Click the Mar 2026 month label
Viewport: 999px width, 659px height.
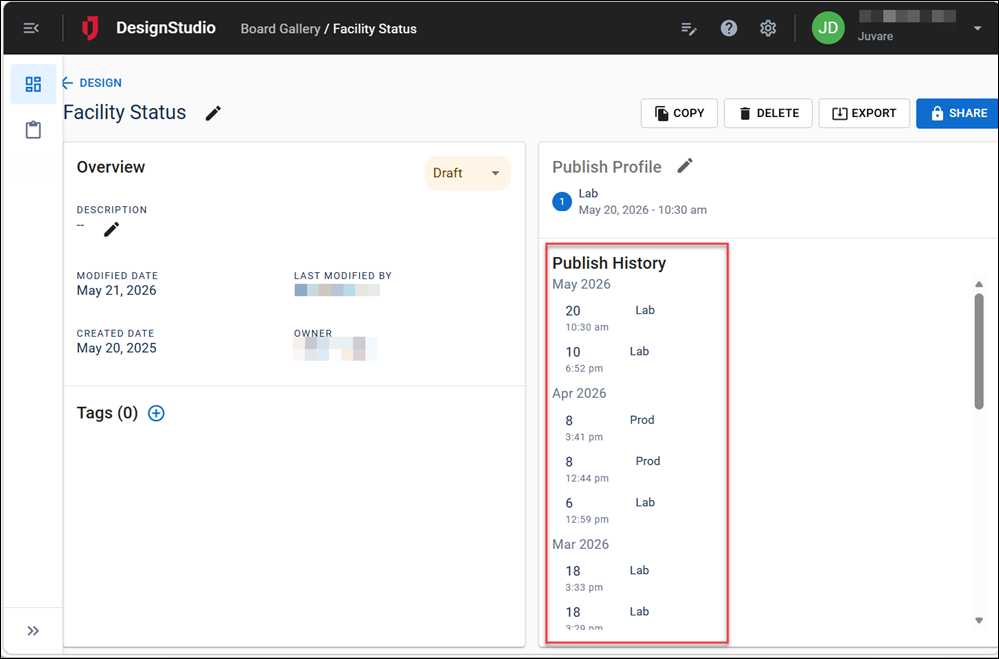tap(580, 544)
